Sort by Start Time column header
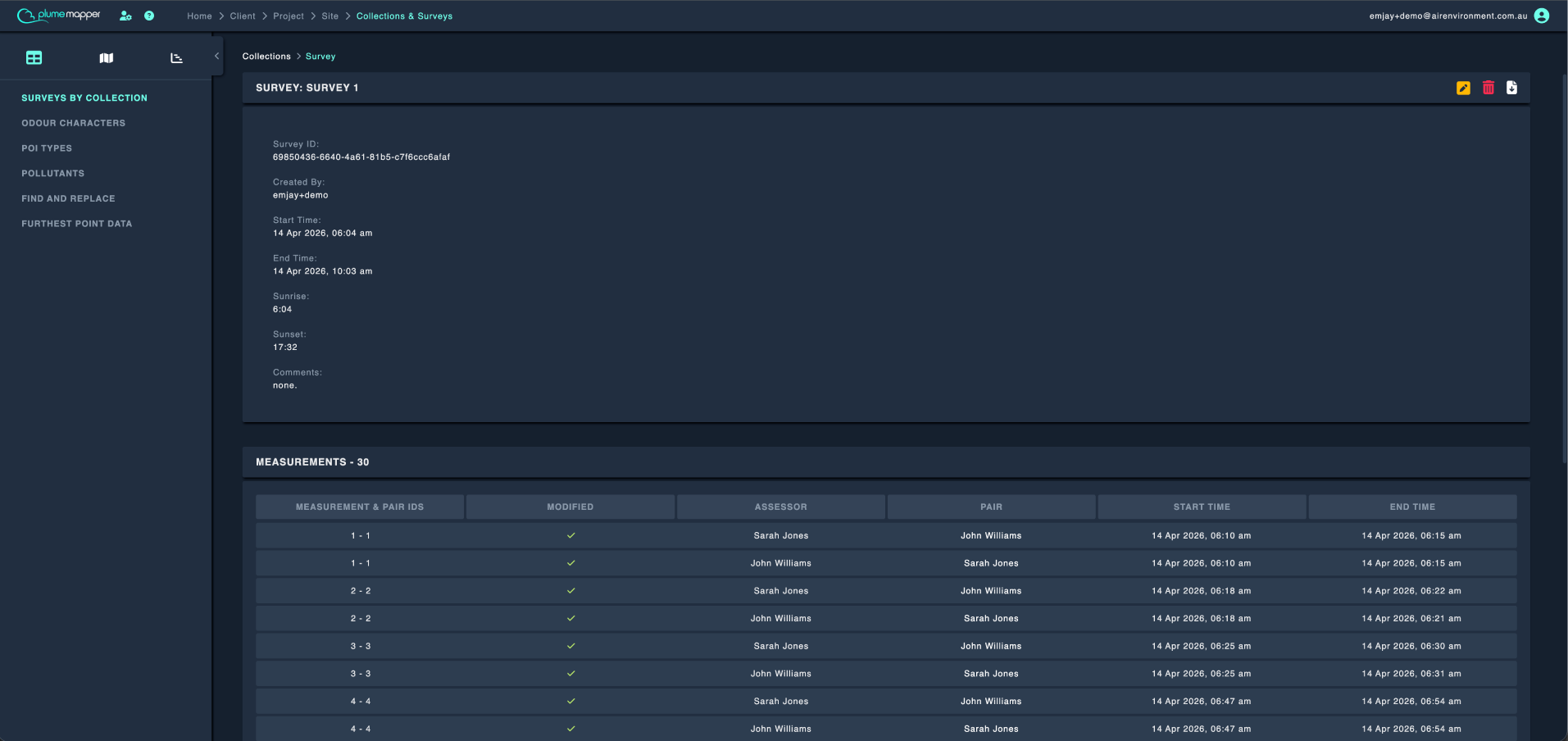1568x741 pixels. coord(1202,507)
